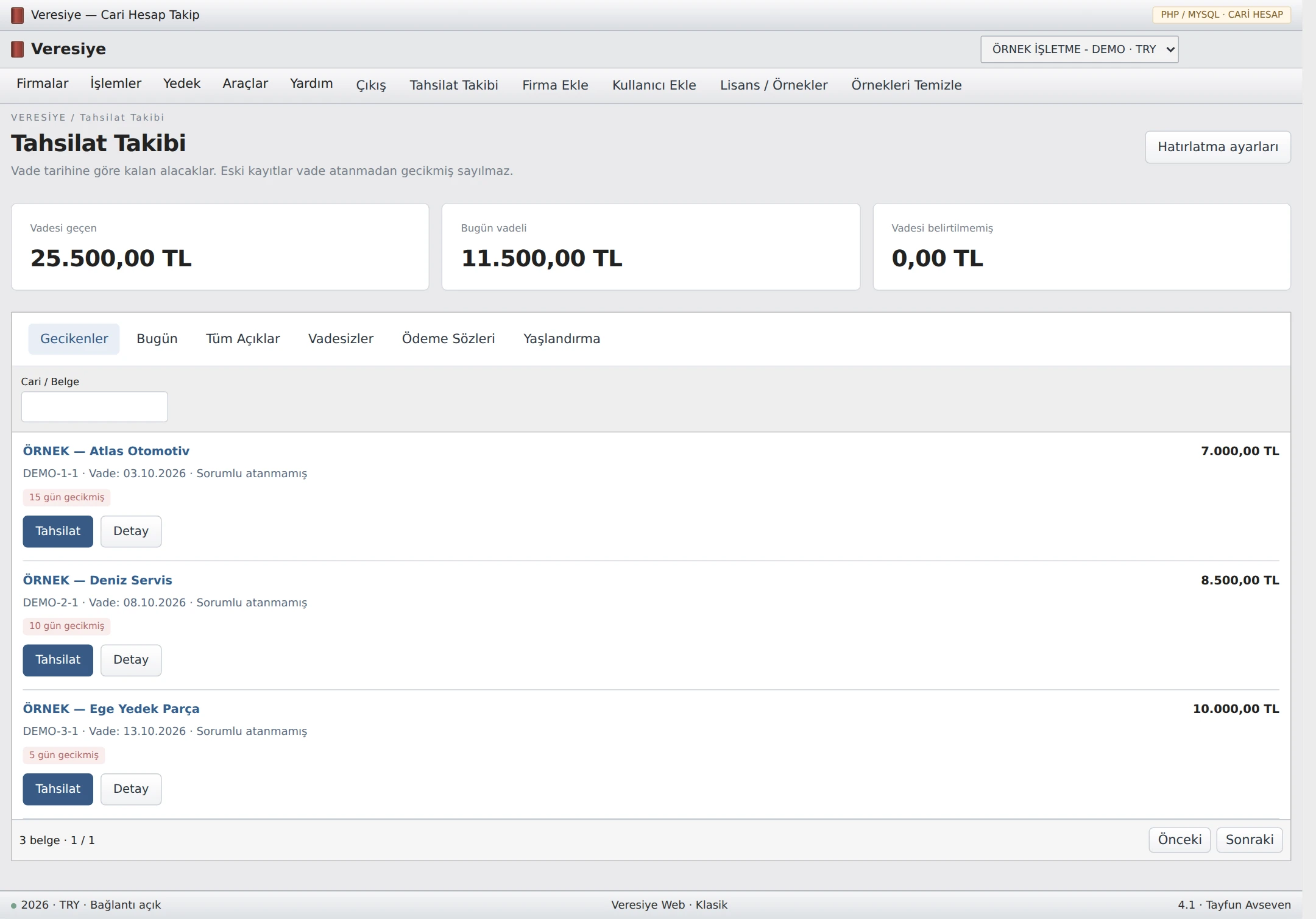Image resolution: width=1316 pixels, height=919 pixels.
Task: Open Detay for Deniz Servis
Action: pos(131,660)
